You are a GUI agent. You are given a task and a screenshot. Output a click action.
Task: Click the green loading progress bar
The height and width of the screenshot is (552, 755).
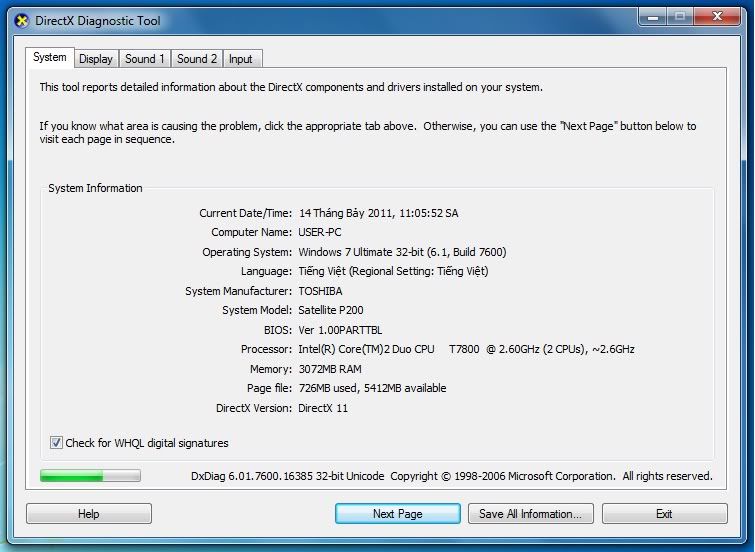click(91, 476)
